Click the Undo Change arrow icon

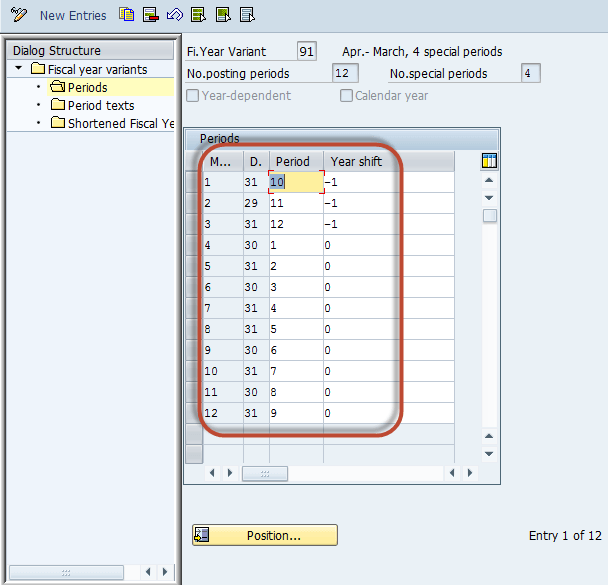click(174, 14)
